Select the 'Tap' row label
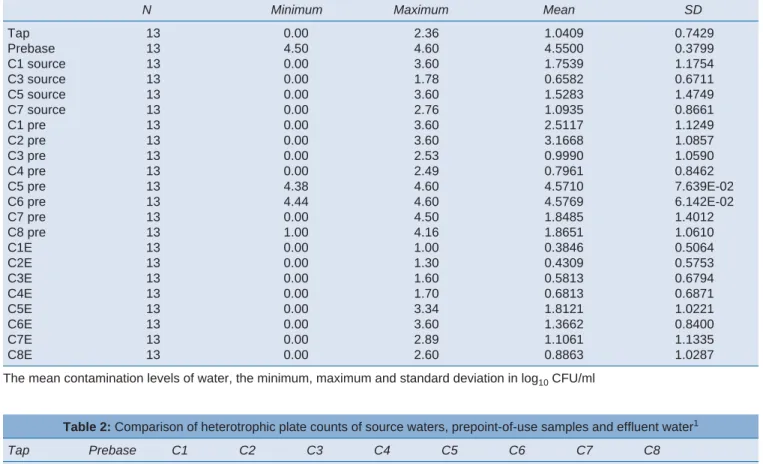The width and height of the screenshot is (763, 464). click(x=18, y=33)
